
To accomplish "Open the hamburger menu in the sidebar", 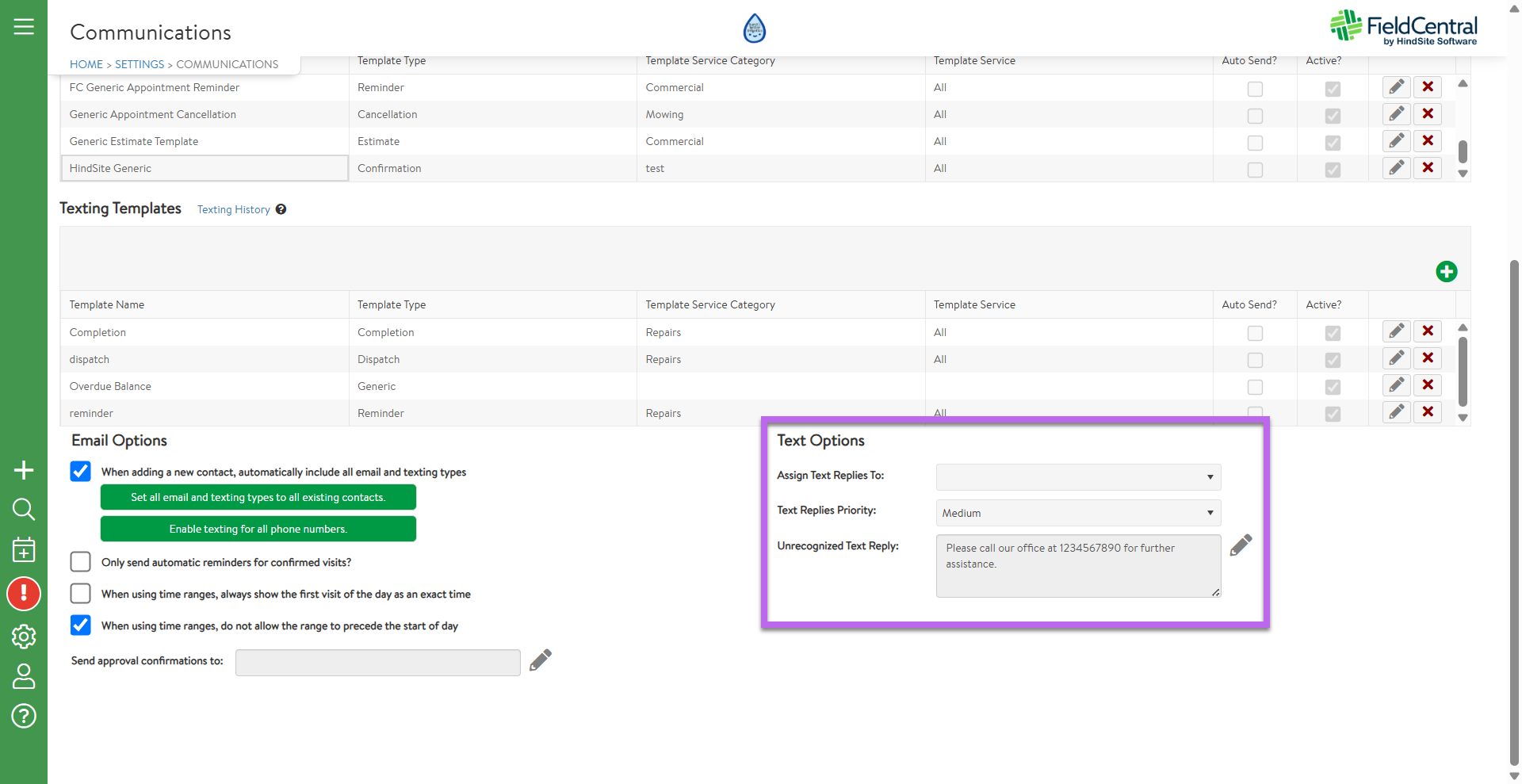I will pyautogui.click(x=24, y=27).
